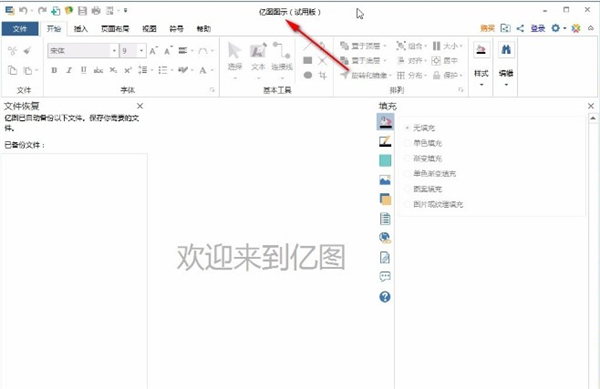This screenshot has width=600, height=389.
Task: Expand the 对齐 dropdown
Action: coord(426,60)
